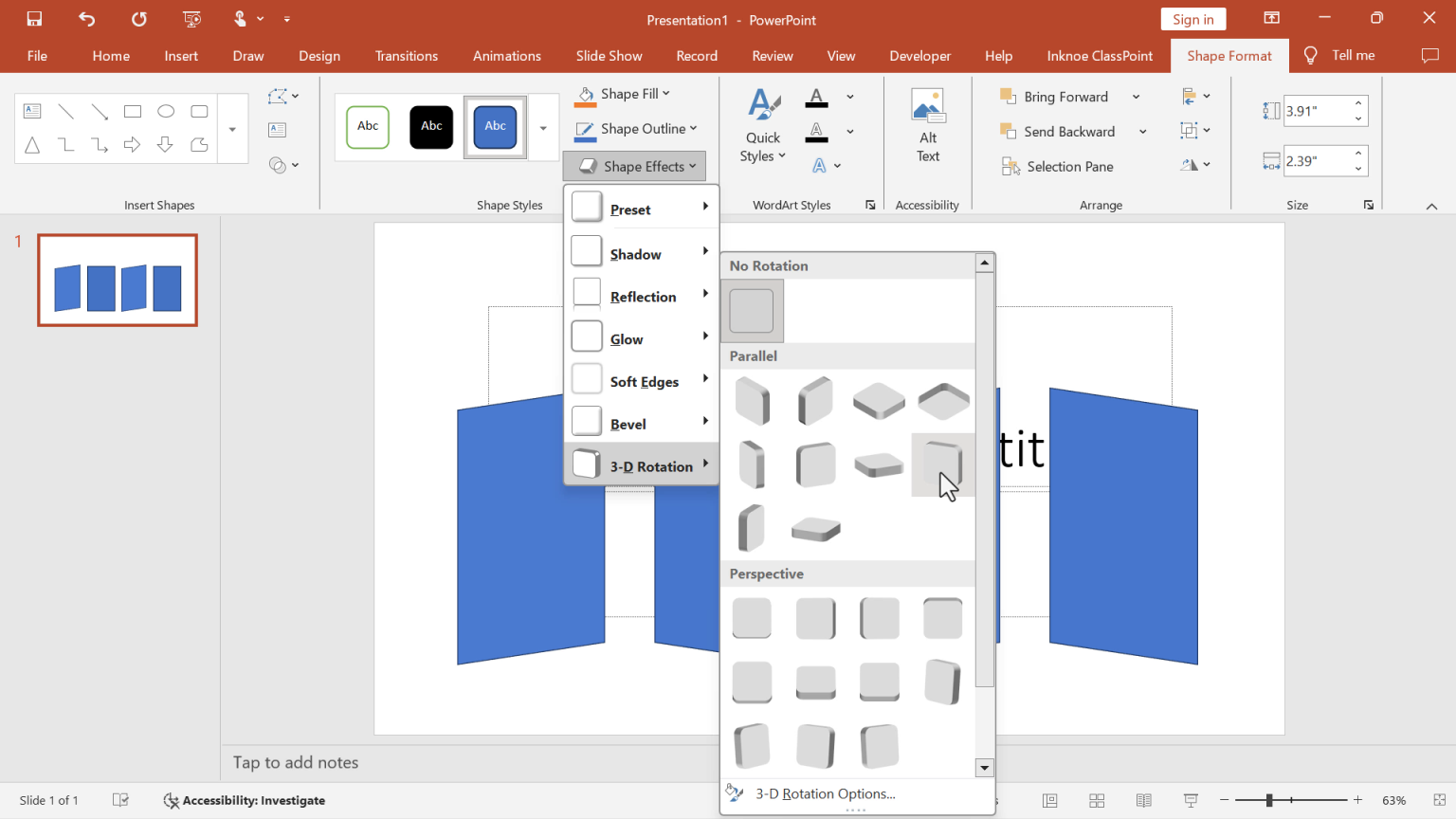Expand the Bring Forward dropdown
Screen dimensions: 1456x819
(1137, 96)
